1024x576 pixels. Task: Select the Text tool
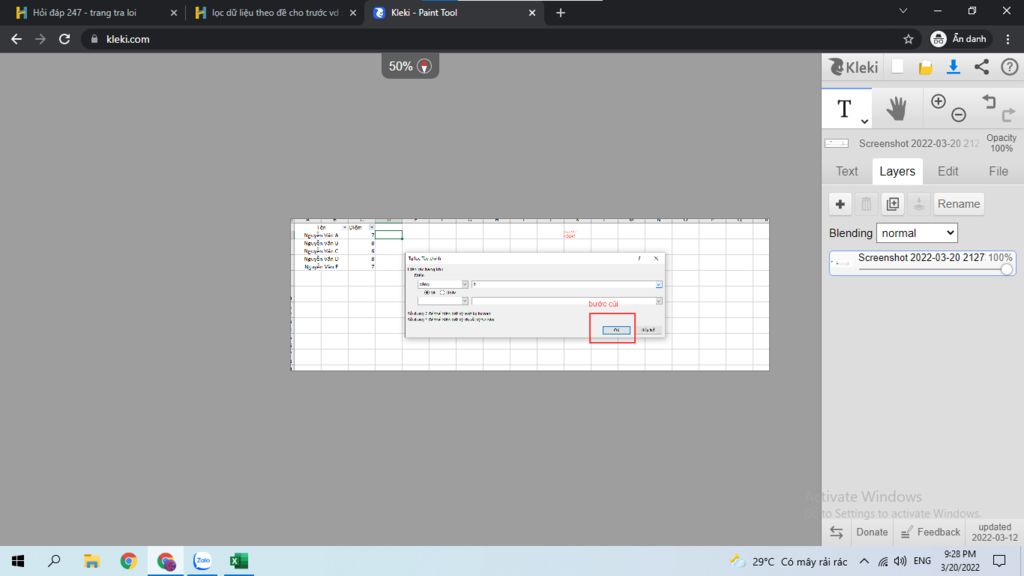point(844,109)
